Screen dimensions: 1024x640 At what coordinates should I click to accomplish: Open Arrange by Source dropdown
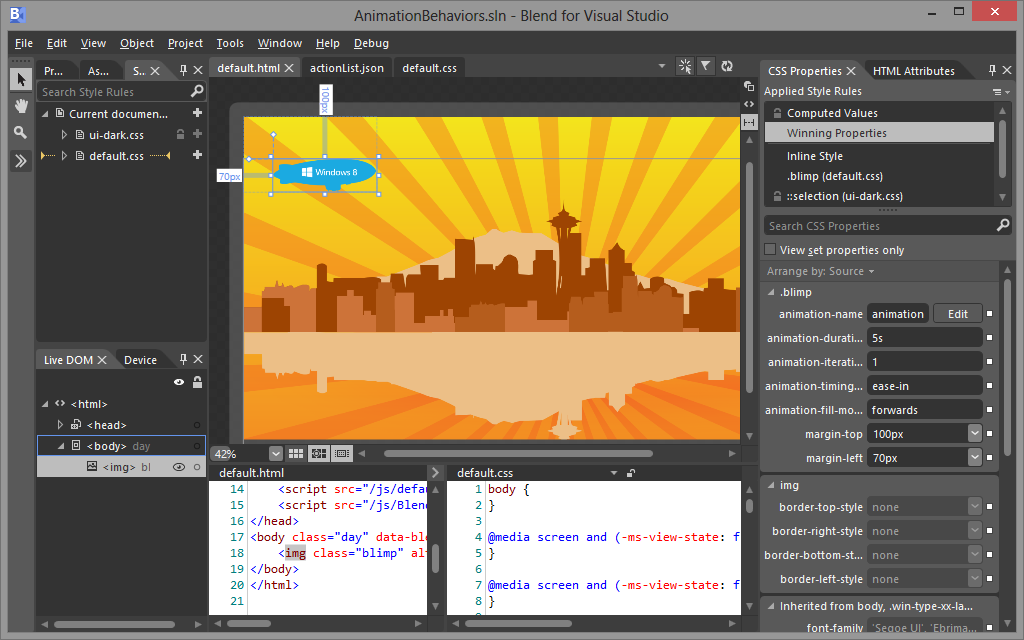pyautogui.click(x=820, y=271)
